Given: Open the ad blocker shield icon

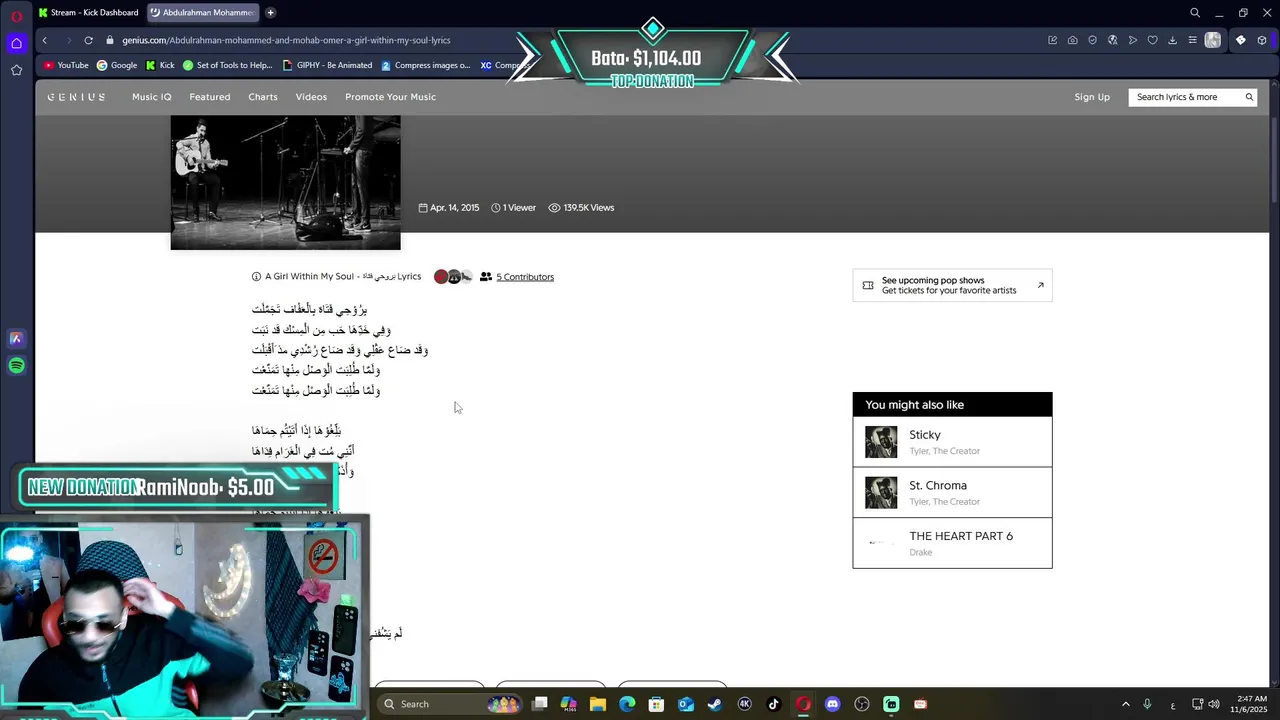Looking at the screenshot, I should point(1092,40).
